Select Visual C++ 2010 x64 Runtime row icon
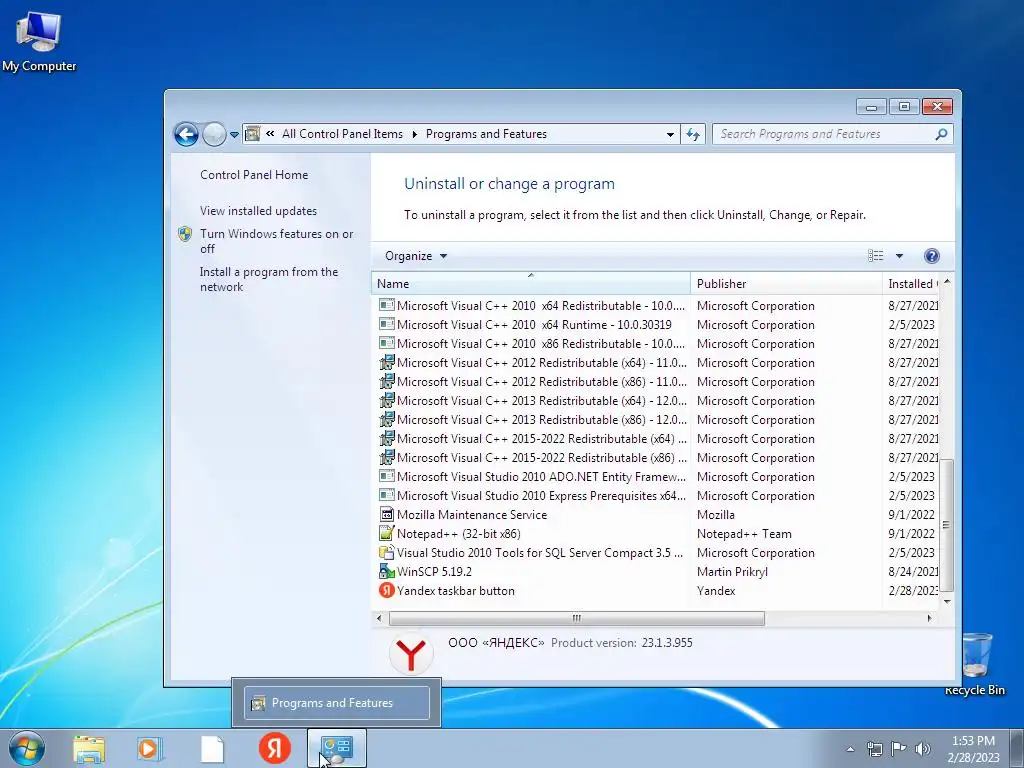 (x=387, y=324)
